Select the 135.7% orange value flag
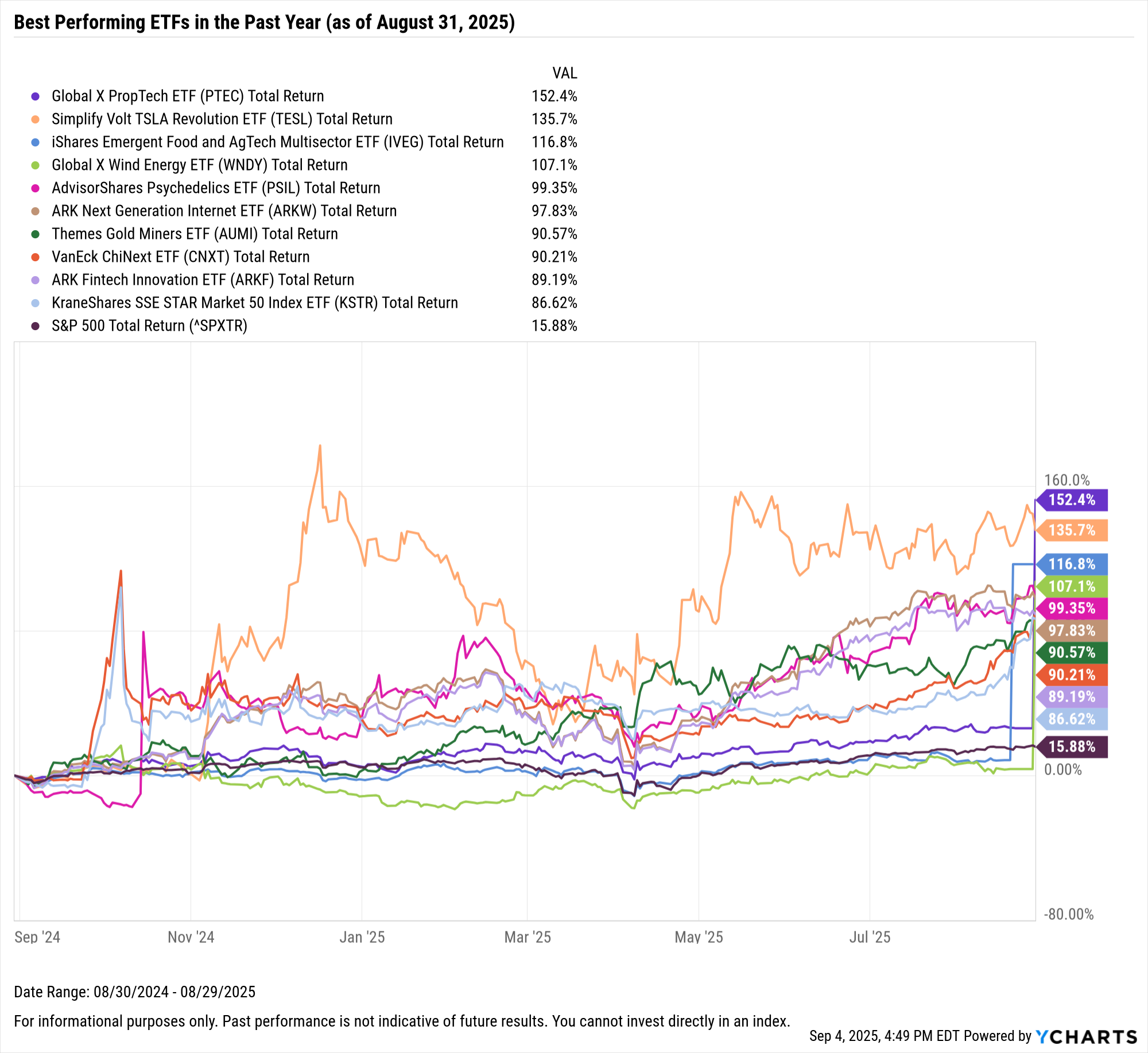The width and height of the screenshot is (1148, 1053). point(1071,530)
